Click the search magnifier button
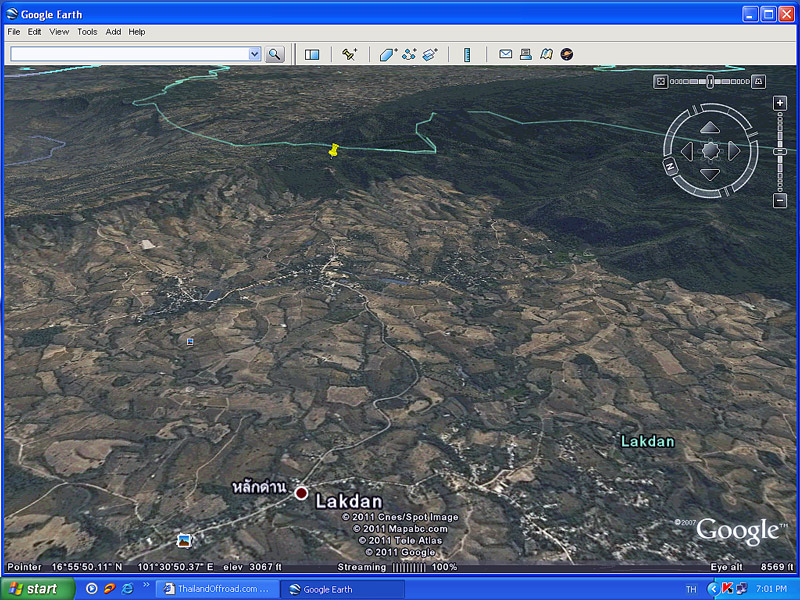The height and width of the screenshot is (600, 800). pyautogui.click(x=274, y=54)
